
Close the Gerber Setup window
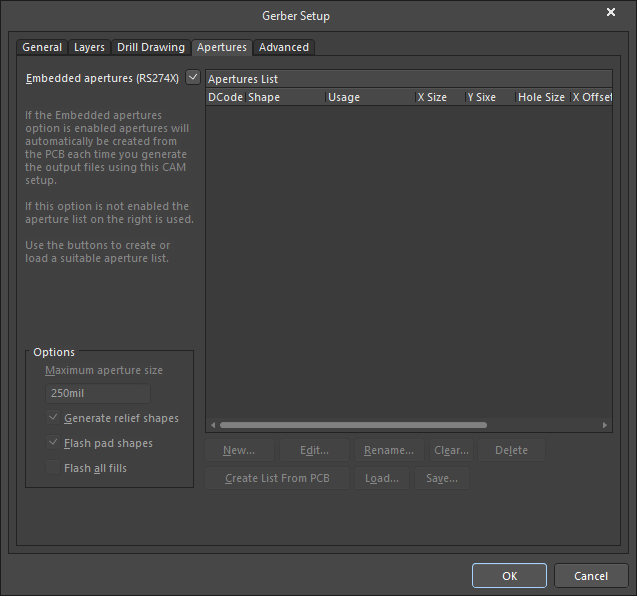[x=611, y=13]
